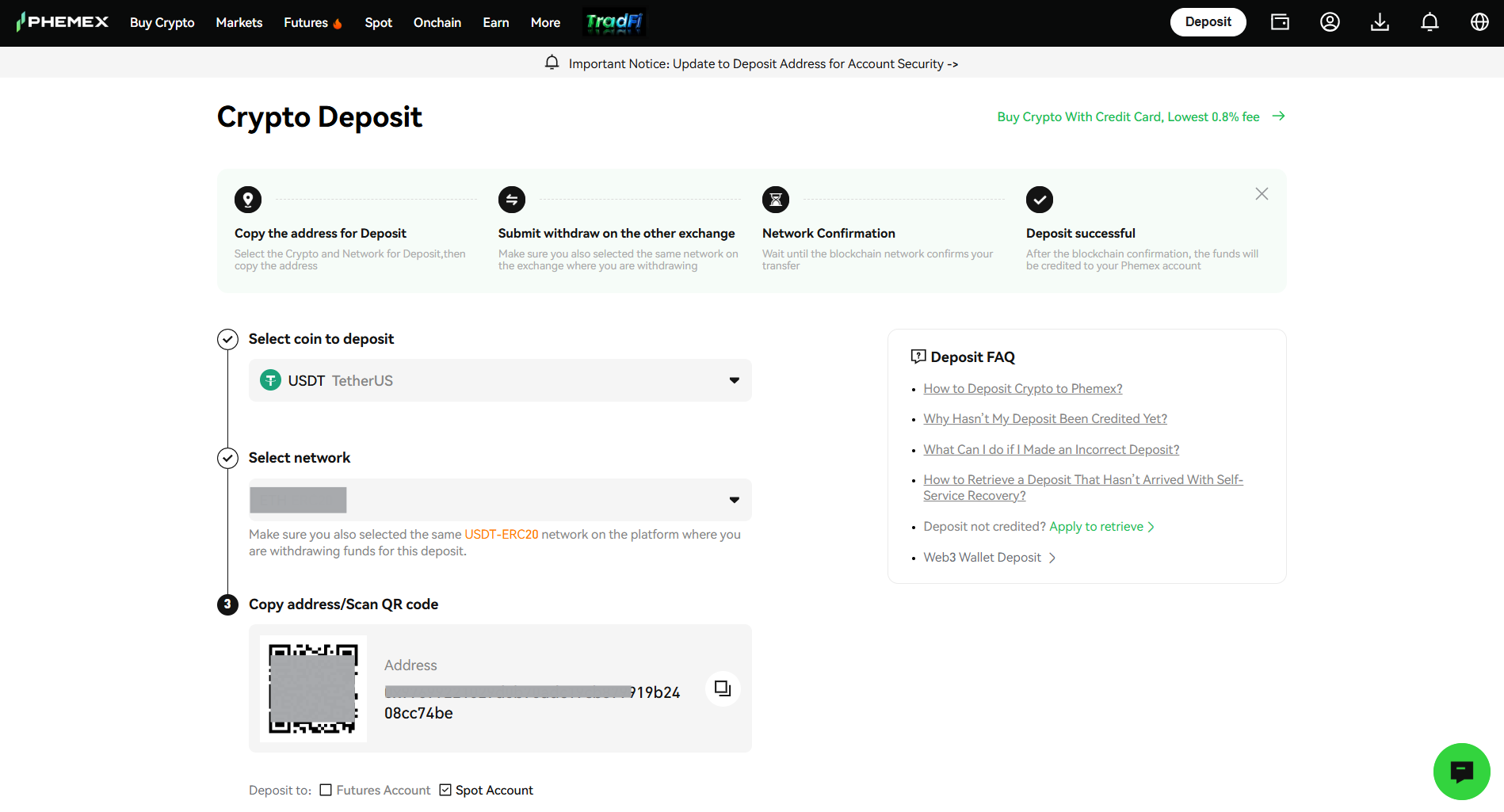Open the Onchain menu item

(x=437, y=22)
